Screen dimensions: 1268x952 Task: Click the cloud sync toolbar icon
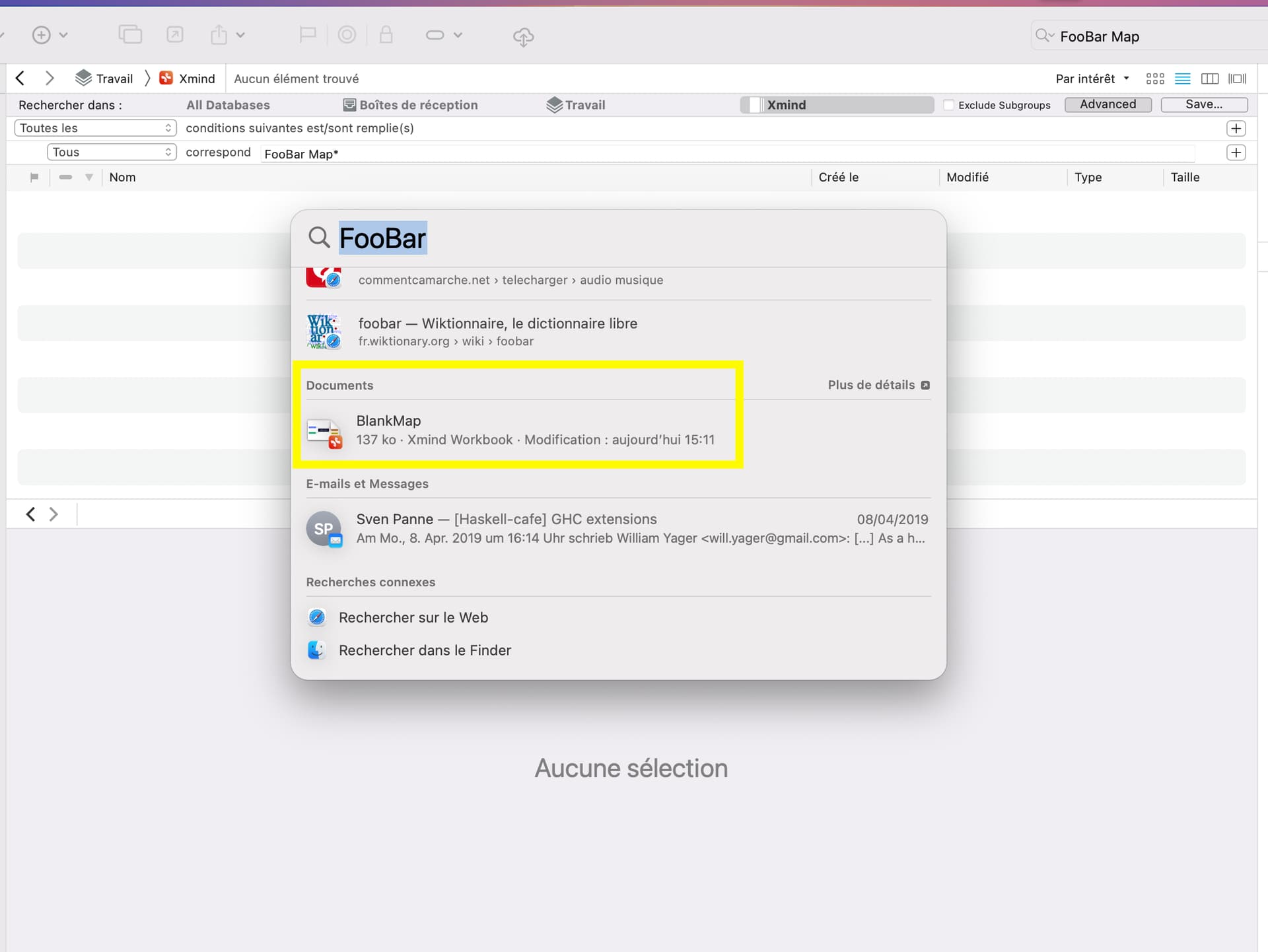(523, 36)
